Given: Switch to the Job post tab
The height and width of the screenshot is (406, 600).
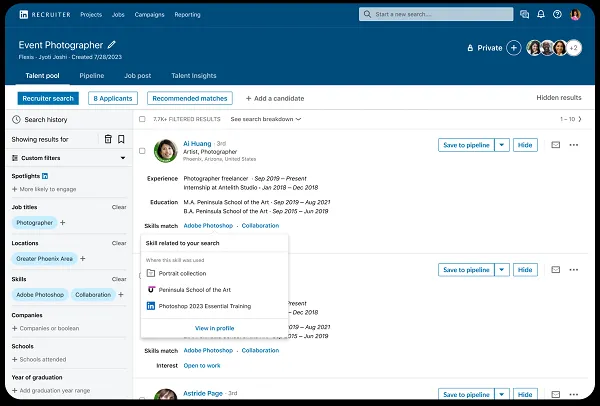Looking at the screenshot, I should pos(138,76).
